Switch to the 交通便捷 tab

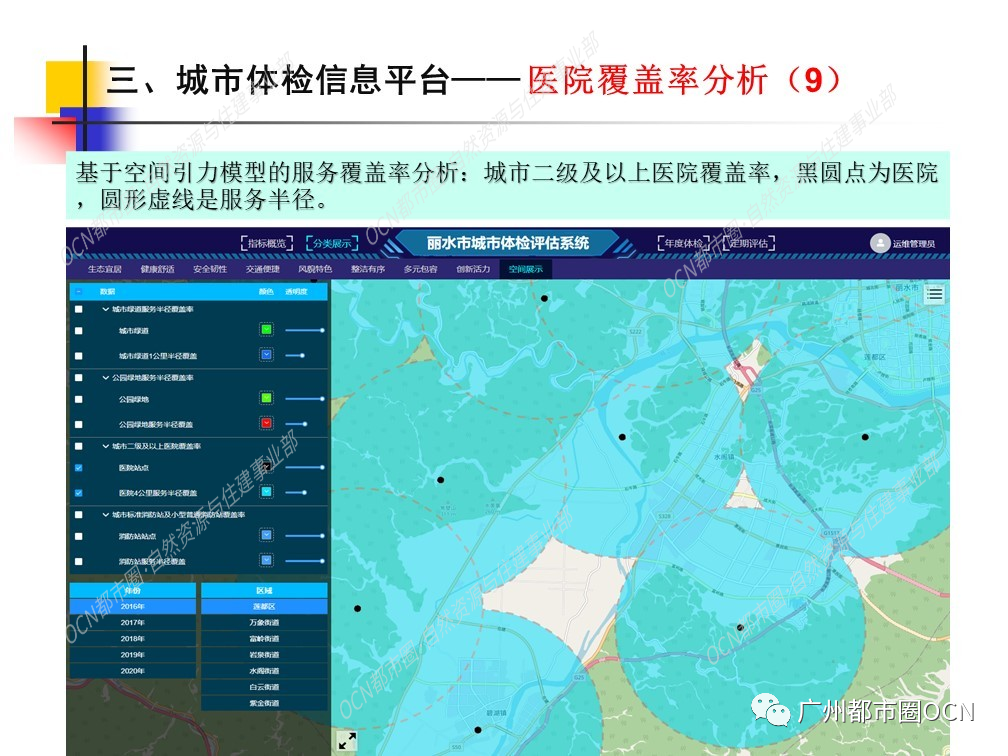[263, 269]
